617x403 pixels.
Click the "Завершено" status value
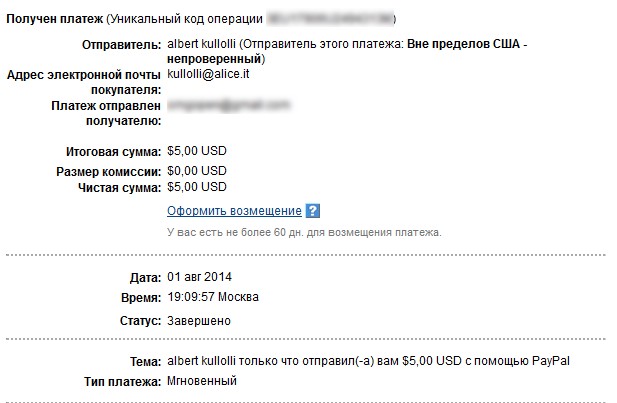pyautogui.click(x=199, y=321)
